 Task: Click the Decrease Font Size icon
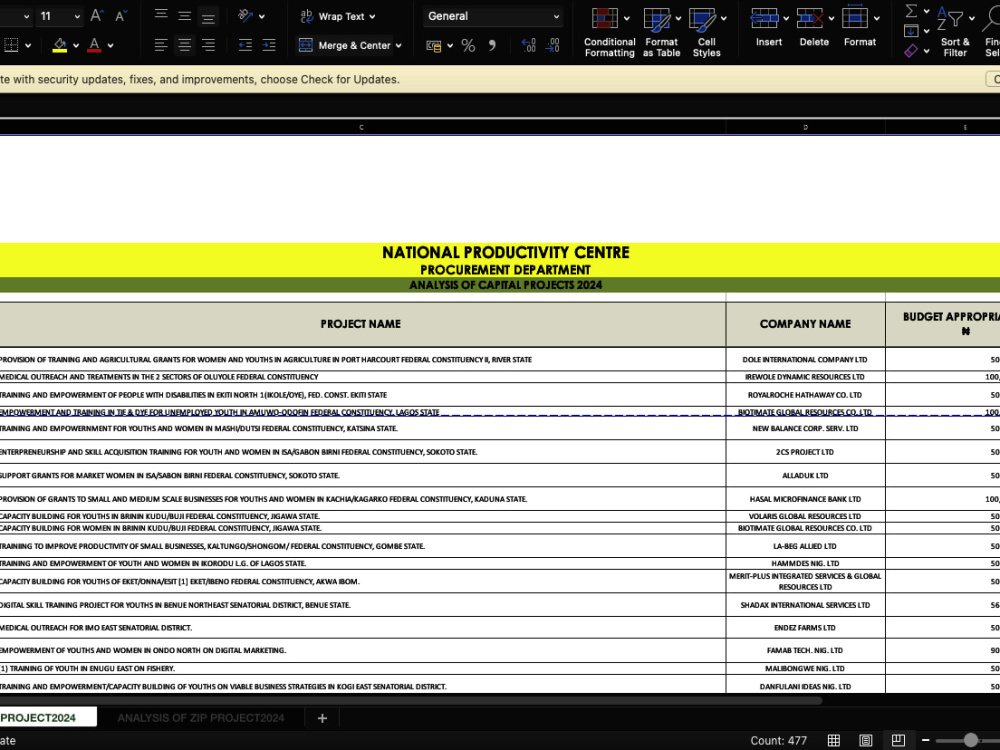pos(121,16)
